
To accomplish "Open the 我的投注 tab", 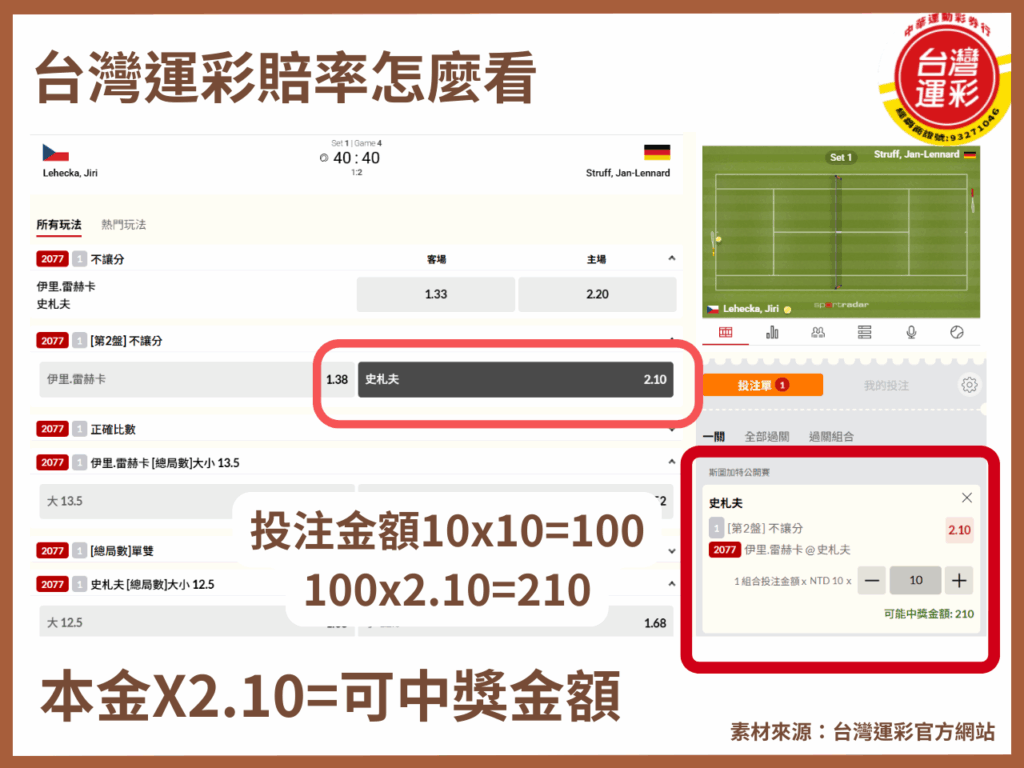I will 886,385.
